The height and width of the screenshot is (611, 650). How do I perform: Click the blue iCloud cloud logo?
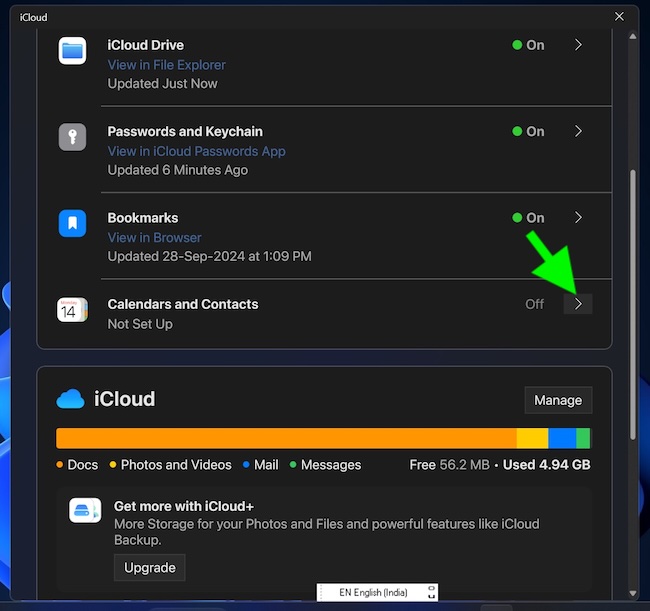[x=70, y=399]
